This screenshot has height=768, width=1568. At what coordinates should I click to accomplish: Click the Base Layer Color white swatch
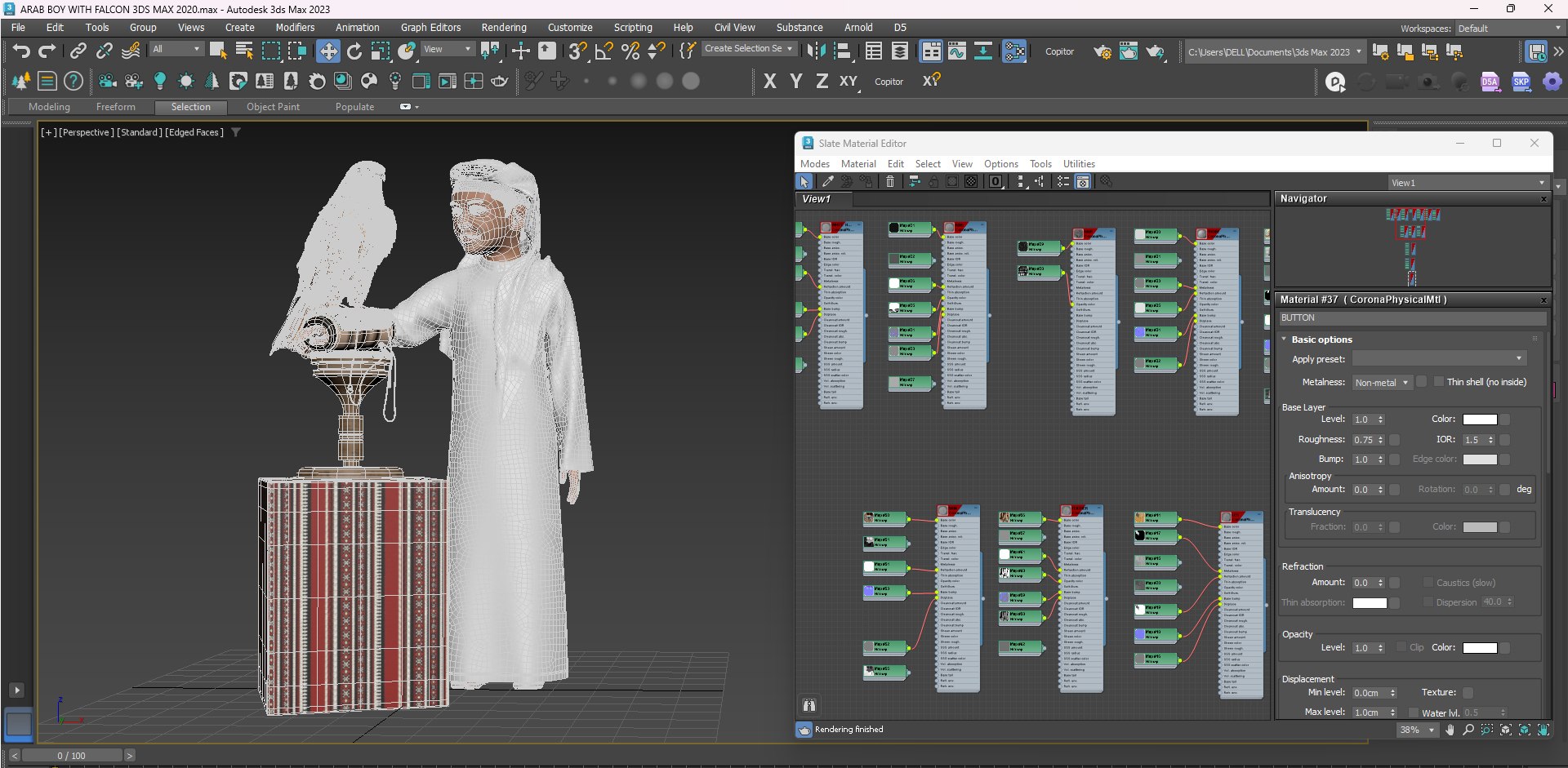[x=1479, y=420]
